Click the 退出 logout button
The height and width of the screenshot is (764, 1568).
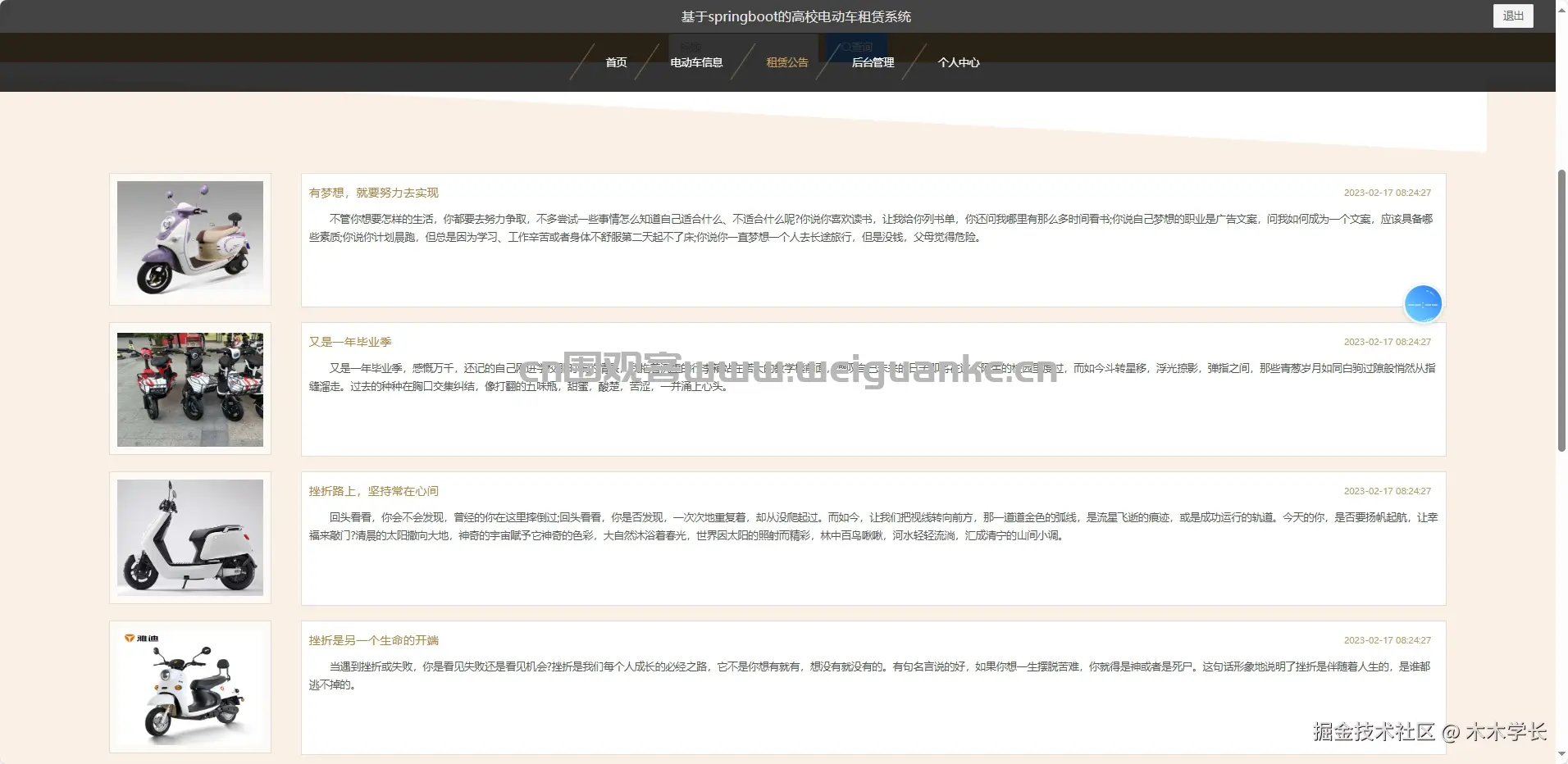pos(1512,16)
